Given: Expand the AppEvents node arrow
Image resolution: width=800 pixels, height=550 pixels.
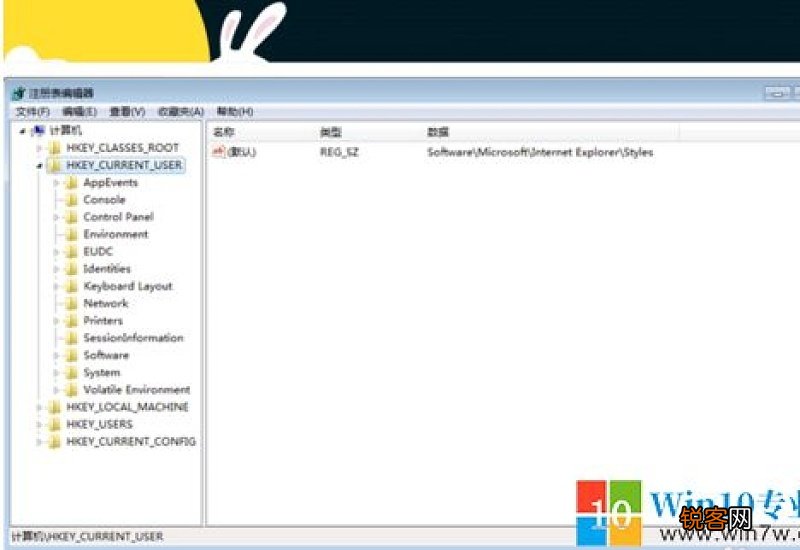Looking at the screenshot, I should (56, 183).
